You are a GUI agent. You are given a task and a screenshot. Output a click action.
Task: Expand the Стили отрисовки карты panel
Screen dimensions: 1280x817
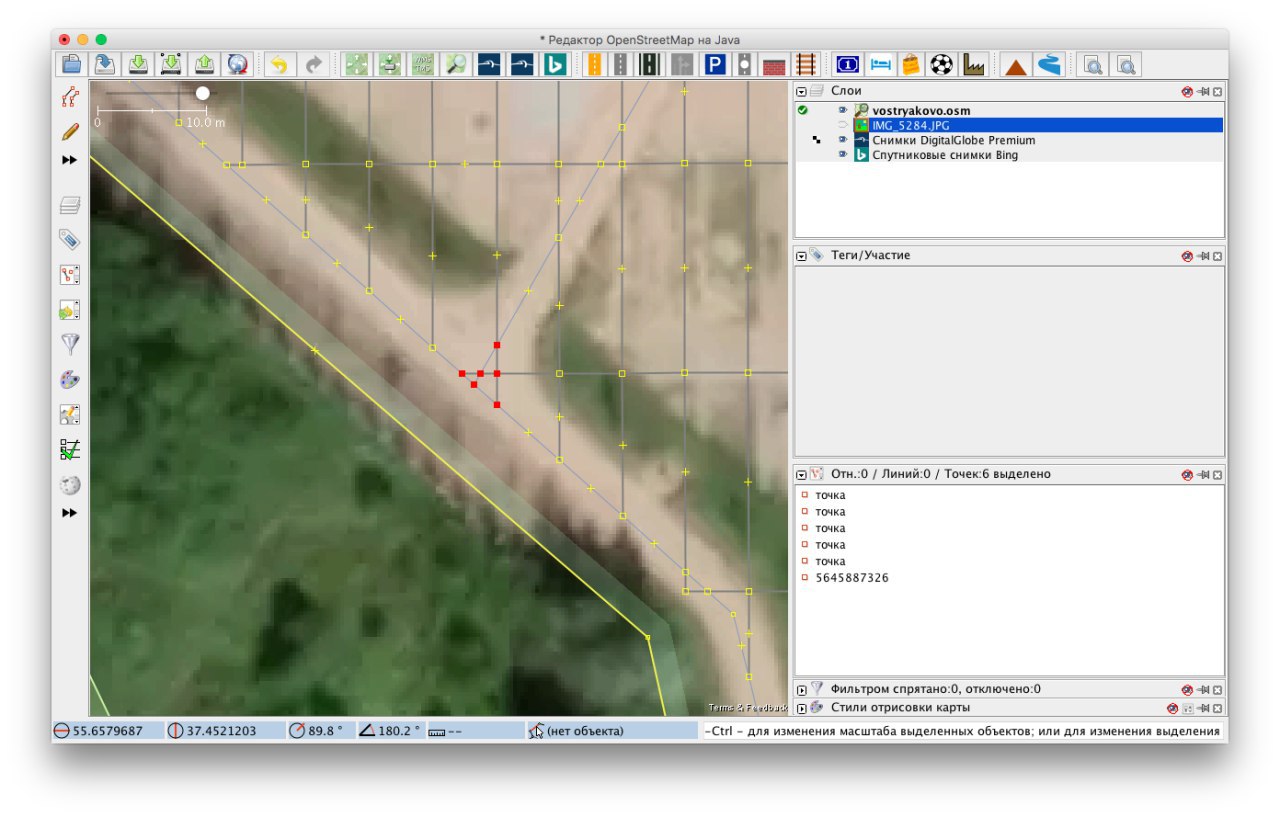tap(801, 707)
